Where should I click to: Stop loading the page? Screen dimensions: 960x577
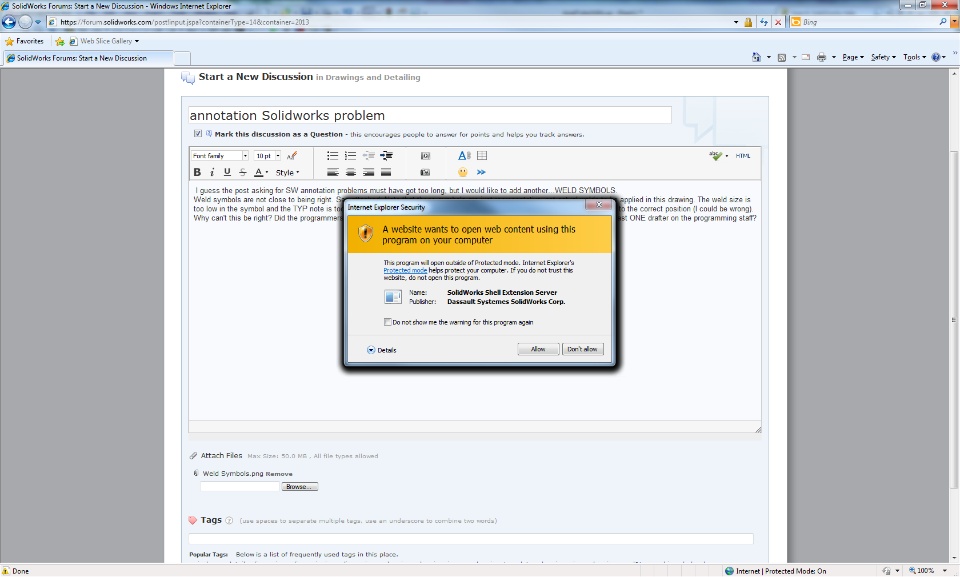pyautogui.click(x=778, y=22)
